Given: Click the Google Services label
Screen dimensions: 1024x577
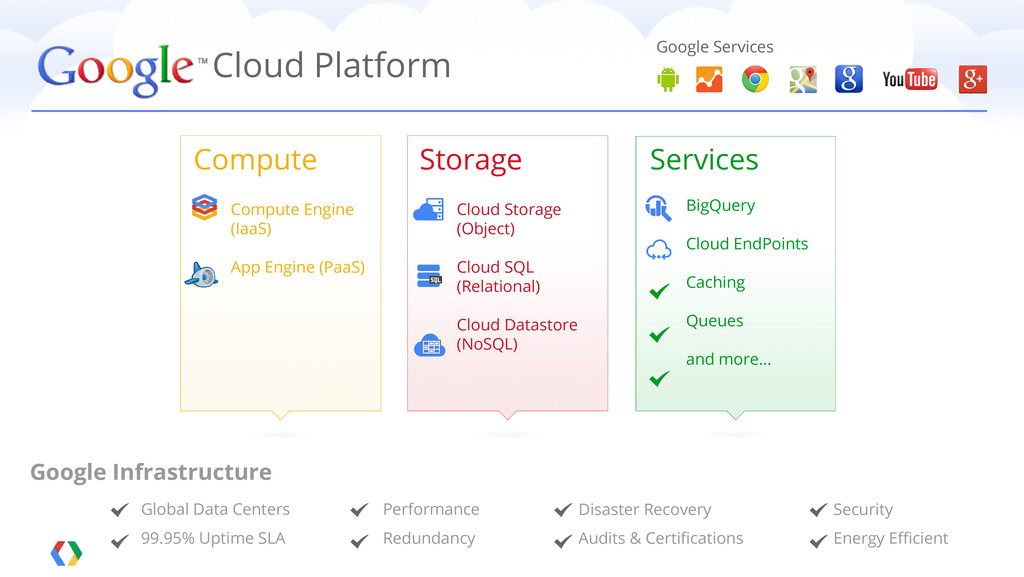Looking at the screenshot, I should pos(714,47).
